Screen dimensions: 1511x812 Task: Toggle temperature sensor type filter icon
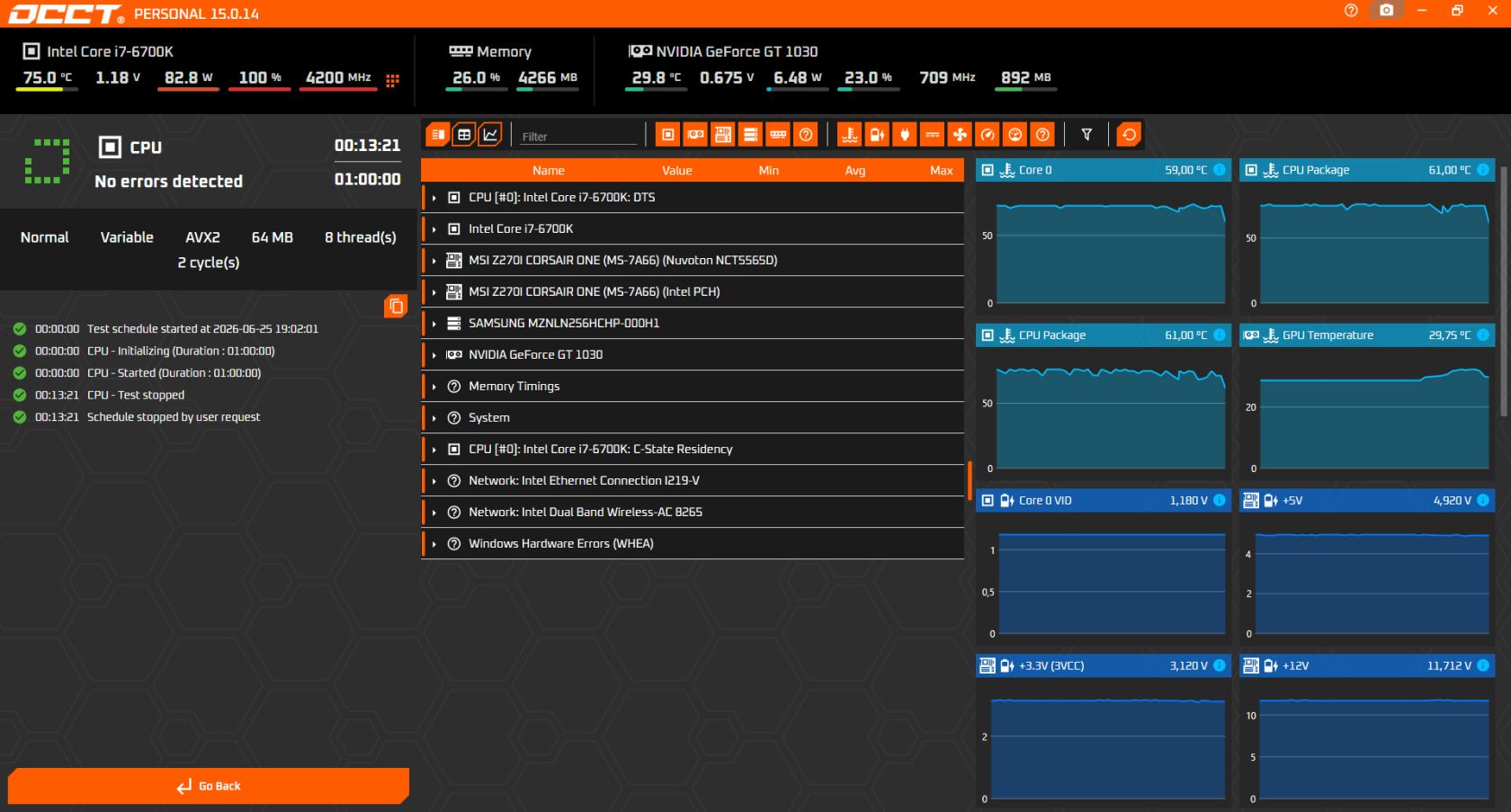pos(850,135)
